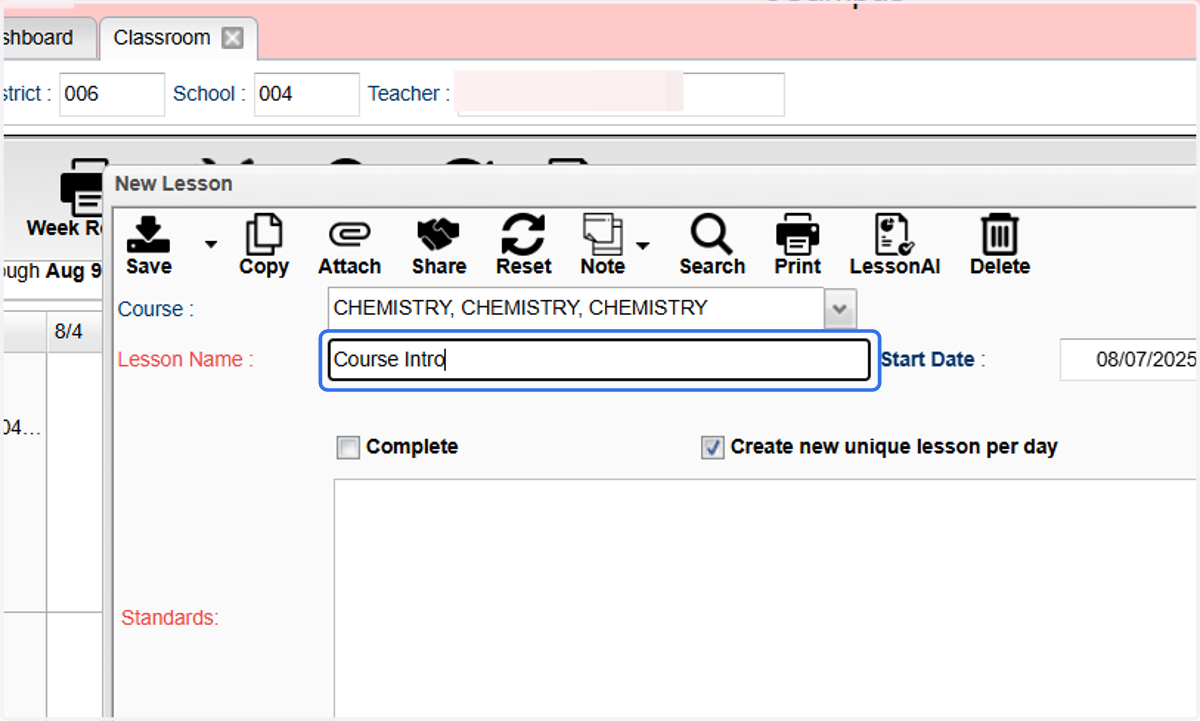Click inside the Standards text area
Image resolution: width=1200 pixels, height=721 pixels.
click(765, 598)
